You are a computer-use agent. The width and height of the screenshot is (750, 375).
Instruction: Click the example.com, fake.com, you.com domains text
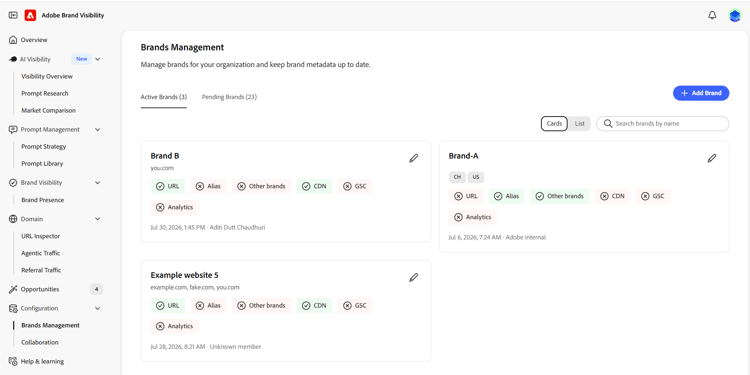[195, 287]
